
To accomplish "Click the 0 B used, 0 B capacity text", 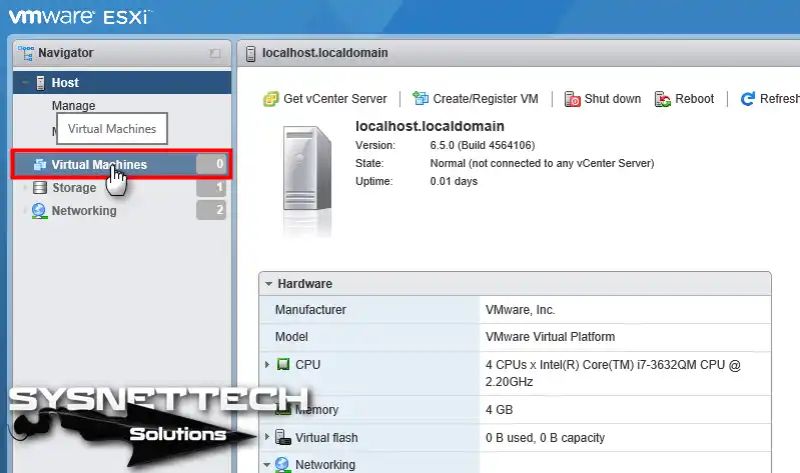I will point(545,438).
